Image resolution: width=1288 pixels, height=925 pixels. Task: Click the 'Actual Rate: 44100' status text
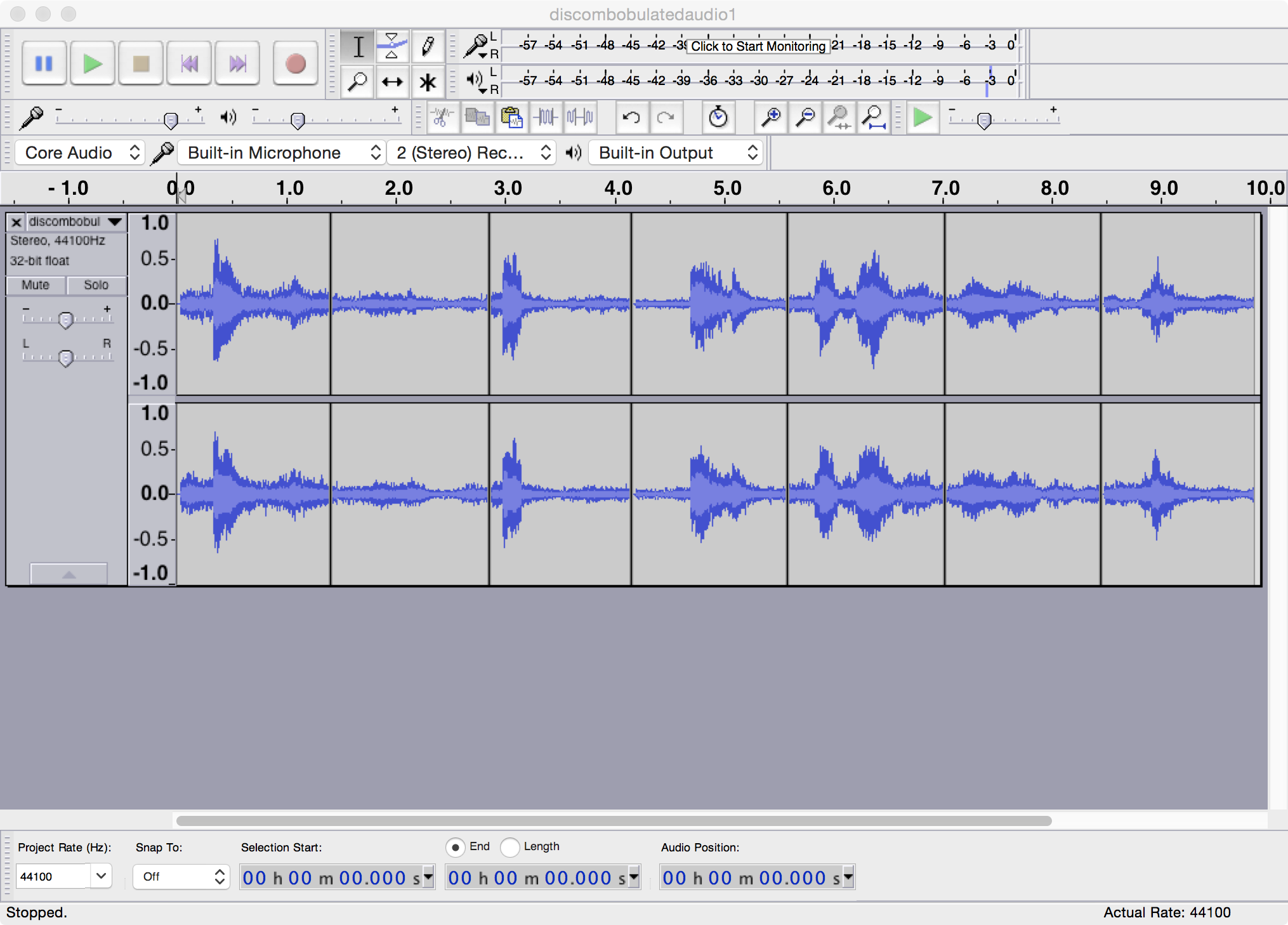pyautogui.click(x=1167, y=912)
